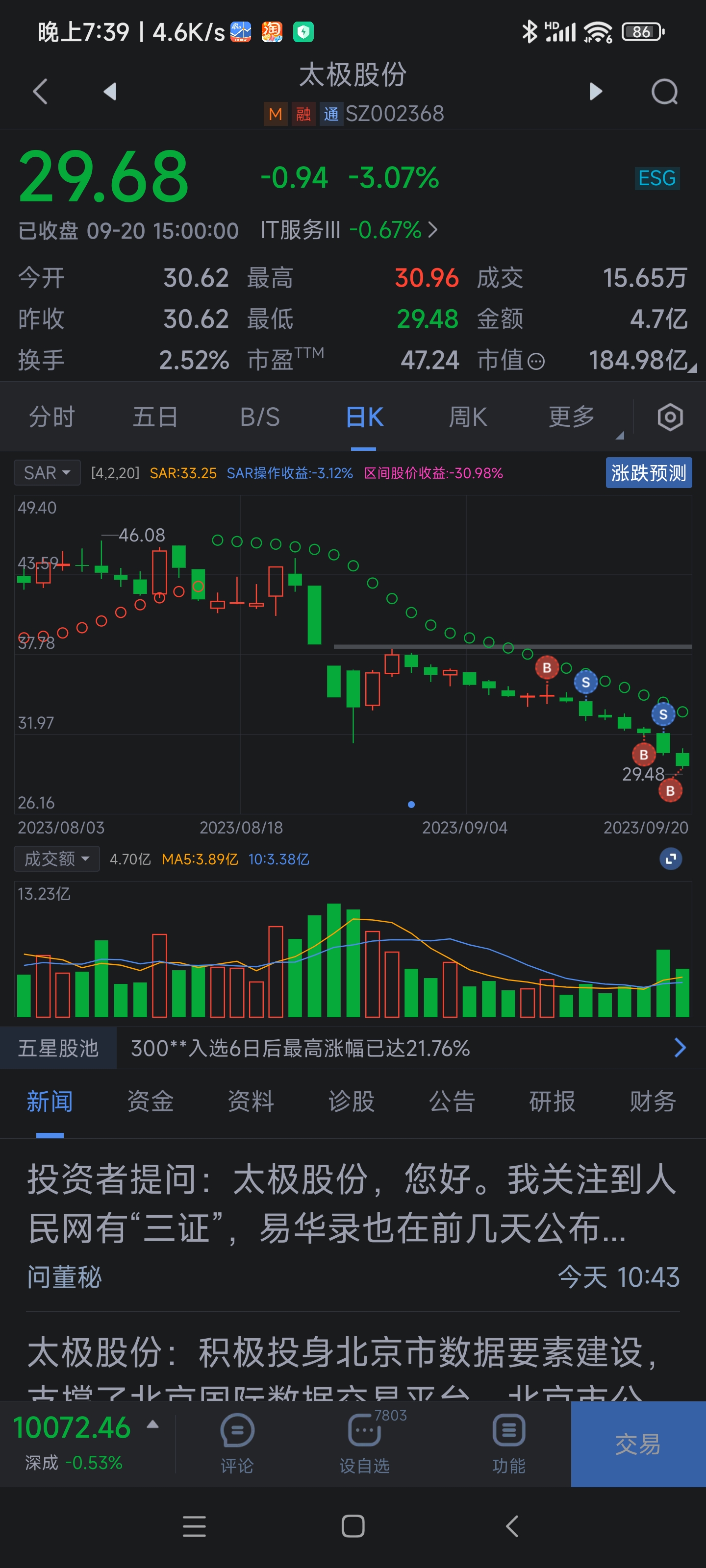Switch to 周K chart tab
This screenshot has width=706, height=1568.
(468, 417)
